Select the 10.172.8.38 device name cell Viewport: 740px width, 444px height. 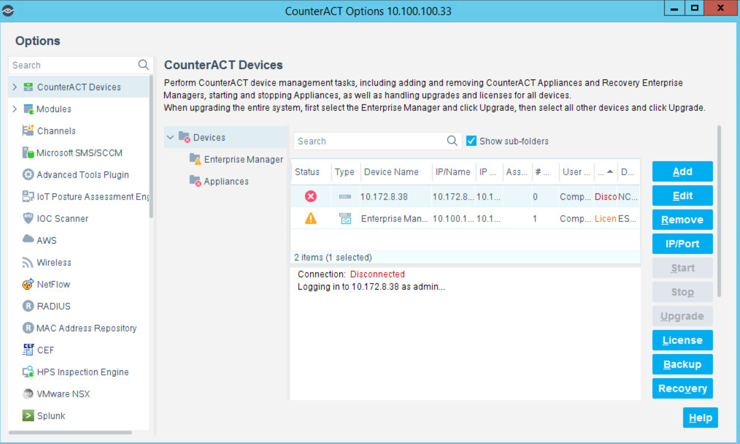click(384, 197)
